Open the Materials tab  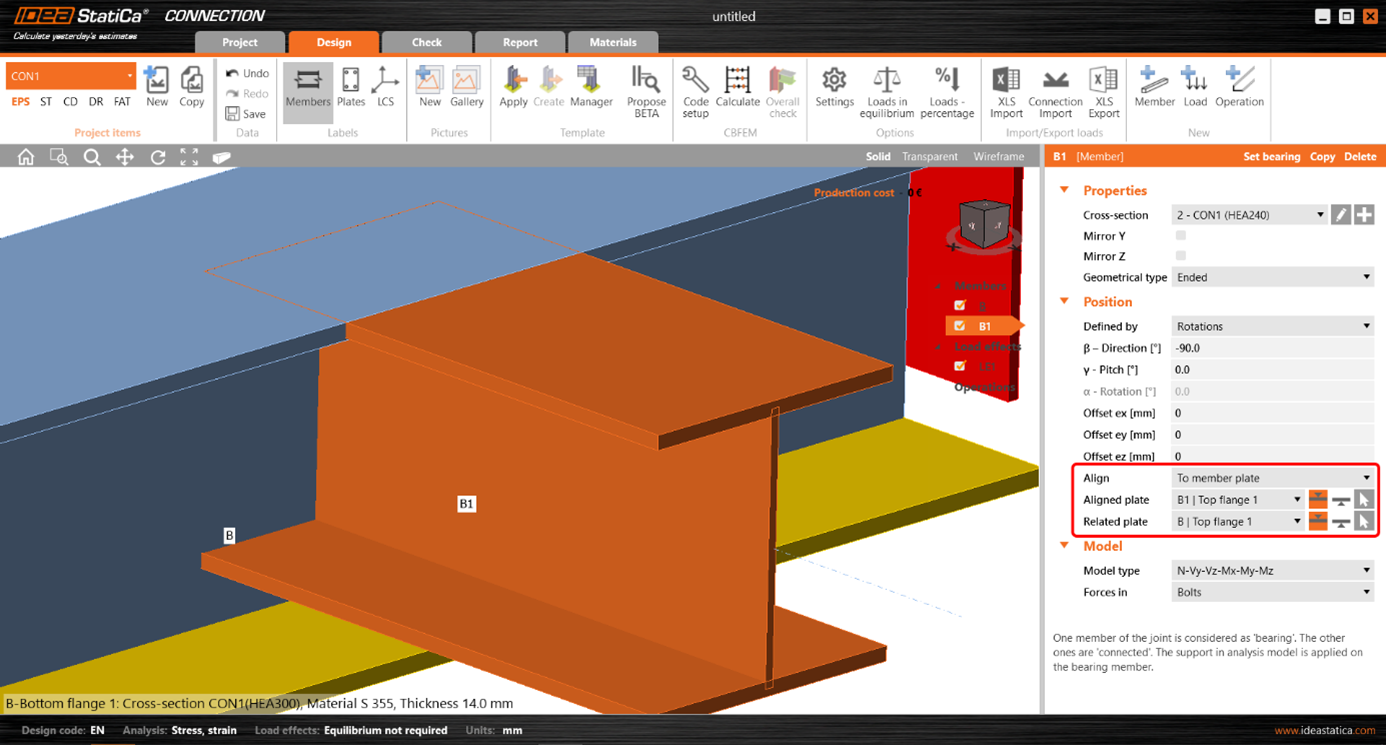pyautogui.click(x=613, y=42)
